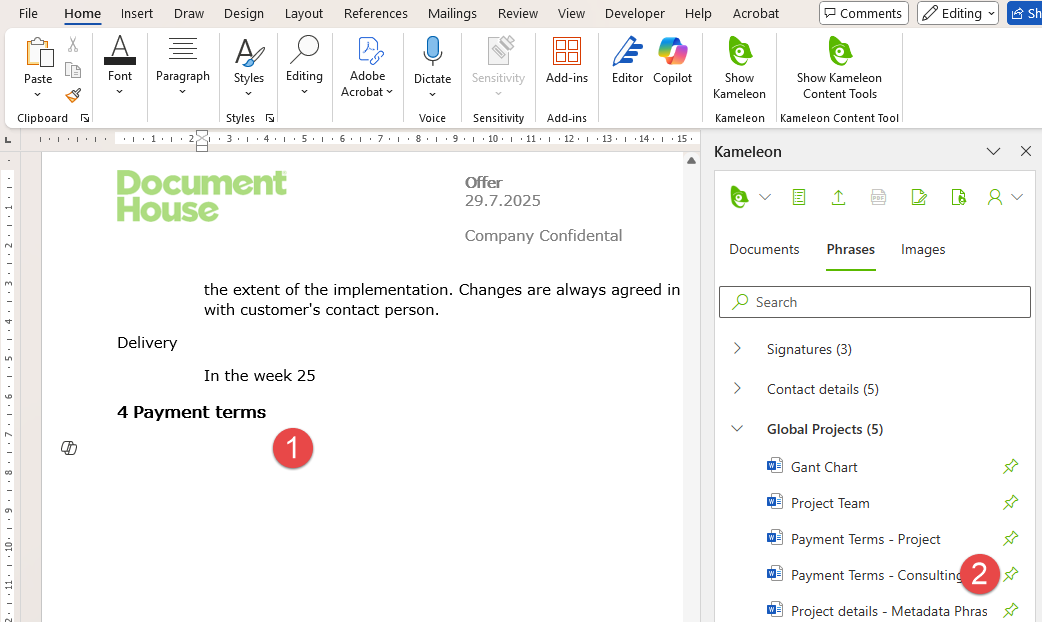The image size is (1042, 622).
Task: Click Show Kameleon Content Tools icon
Action: 838,53
